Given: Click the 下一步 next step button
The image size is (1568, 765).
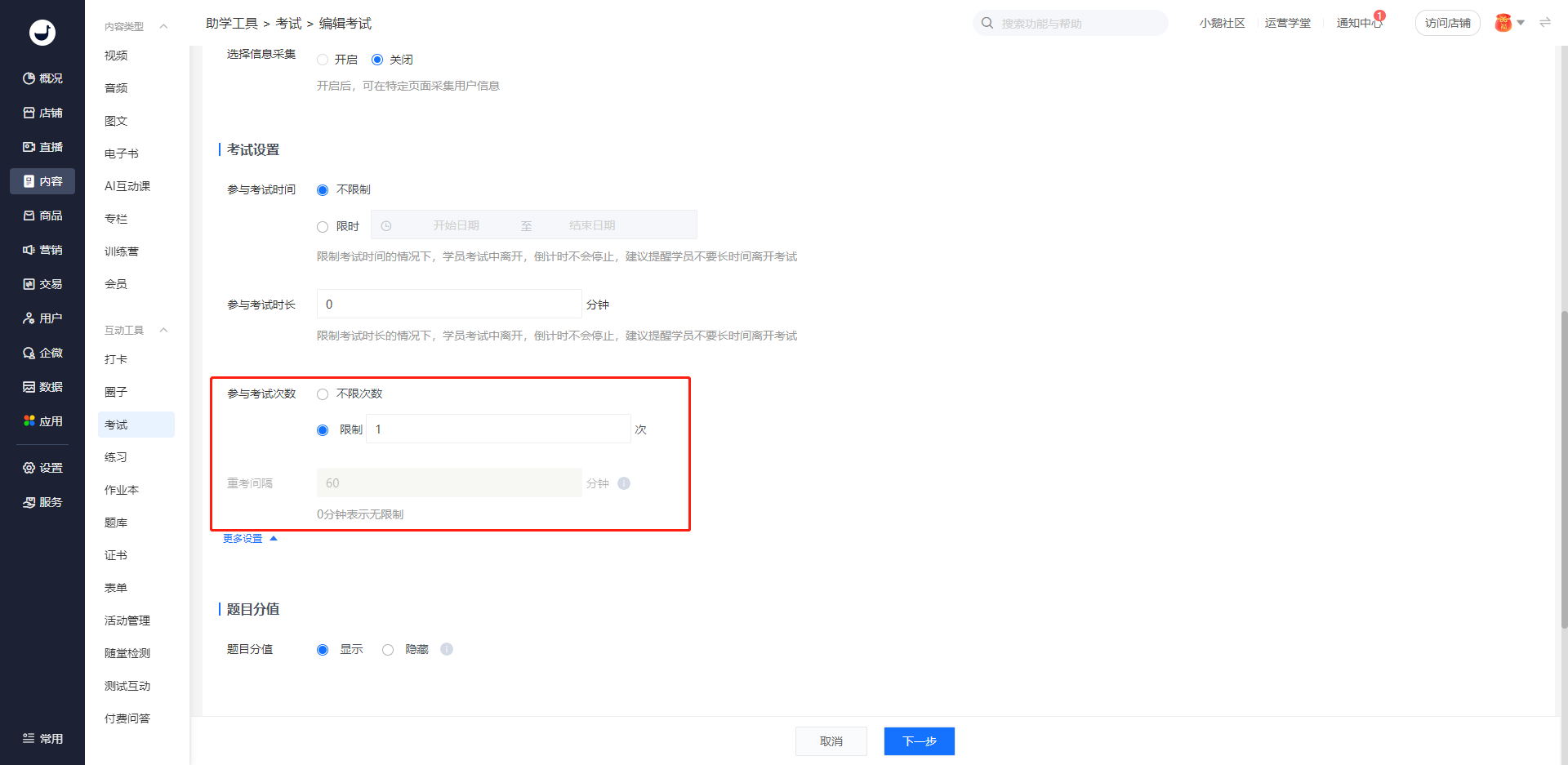Looking at the screenshot, I should [919, 741].
